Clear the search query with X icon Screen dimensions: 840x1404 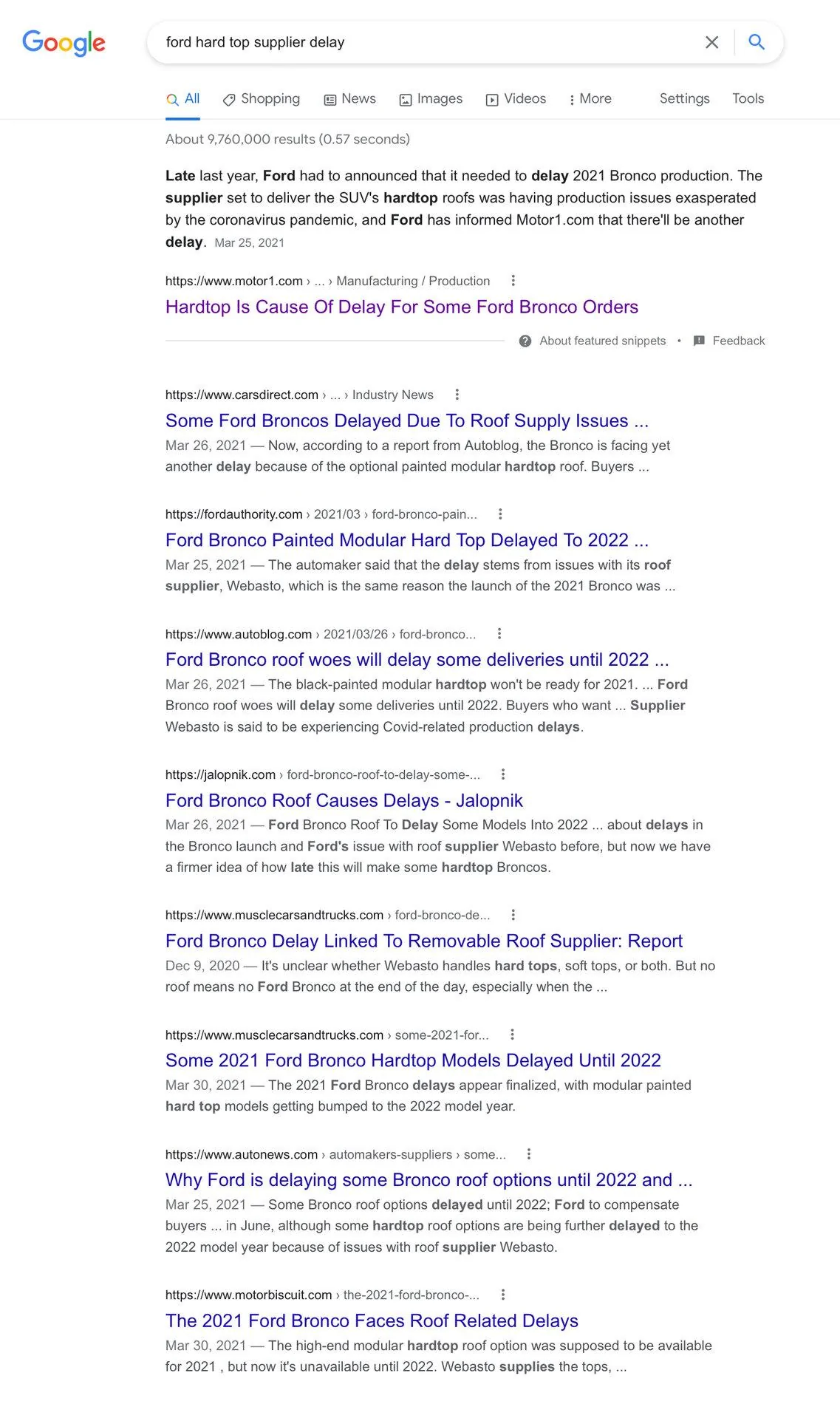click(x=711, y=42)
